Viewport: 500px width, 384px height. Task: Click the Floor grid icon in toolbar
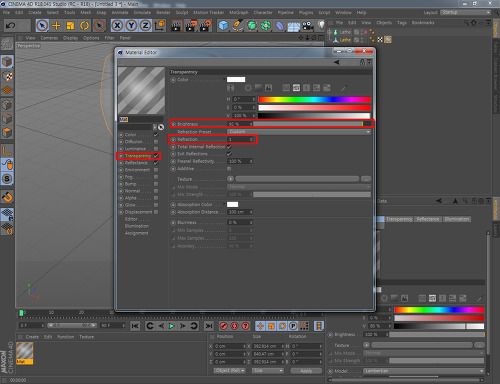tap(294, 26)
